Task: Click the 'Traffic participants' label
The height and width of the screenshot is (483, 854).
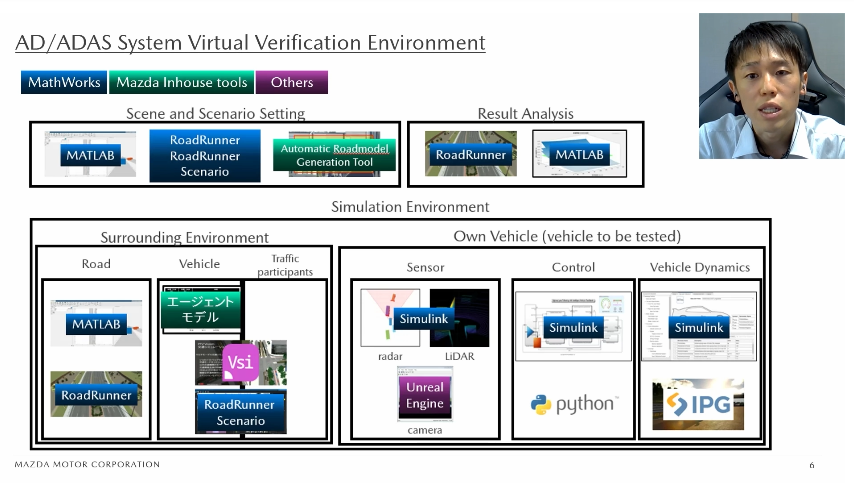Action: click(x=285, y=265)
